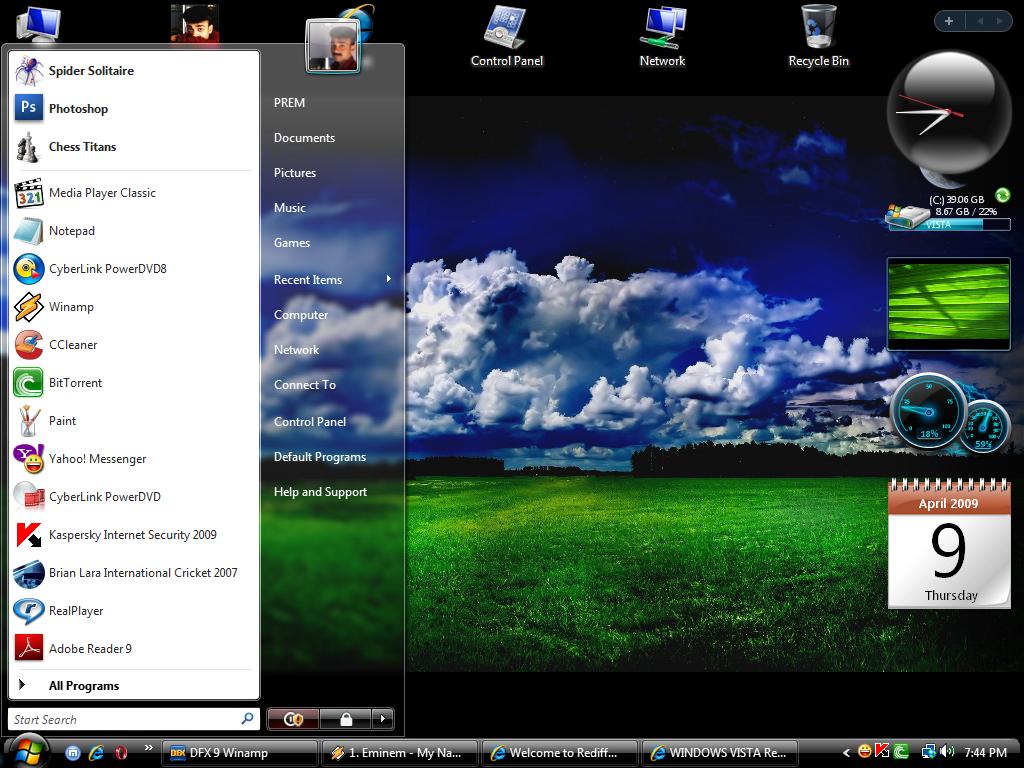Open RealPlayer
The image size is (1024, 768).
click(134, 611)
